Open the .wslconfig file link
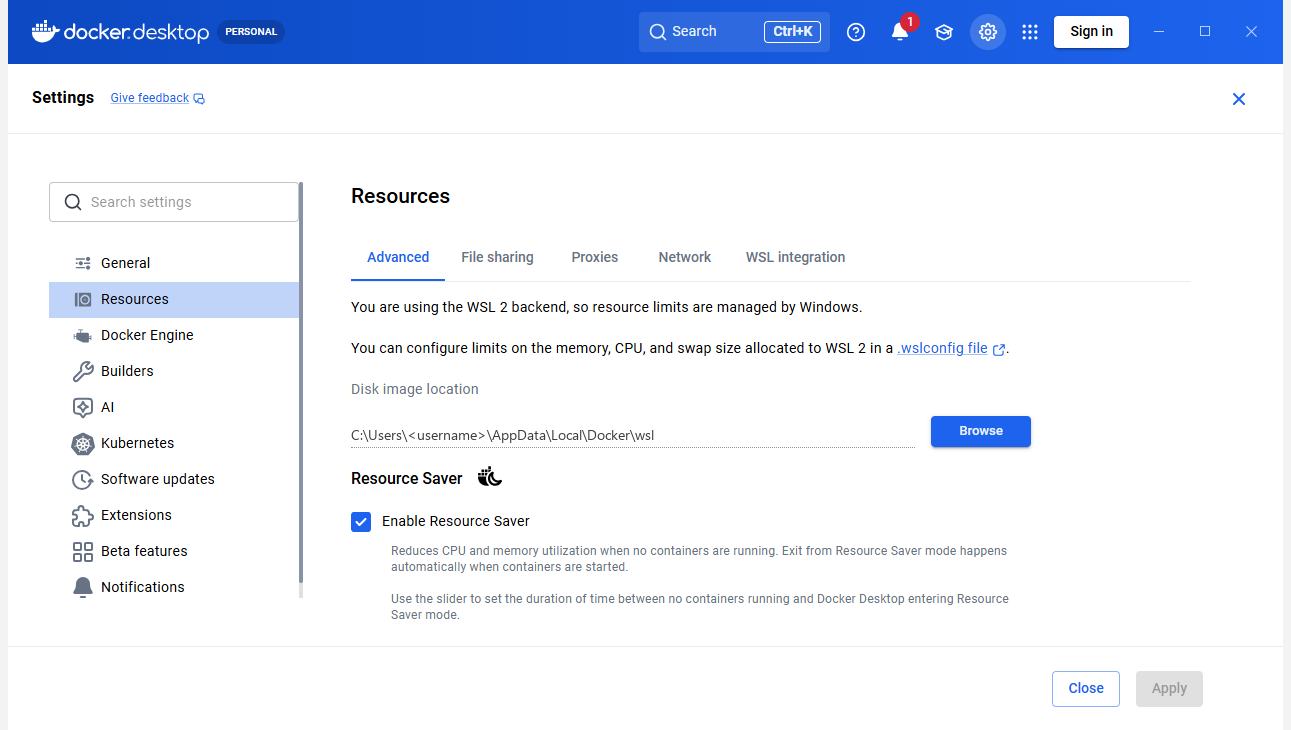This screenshot has width=1291, height=730. [x=942, y=349]
